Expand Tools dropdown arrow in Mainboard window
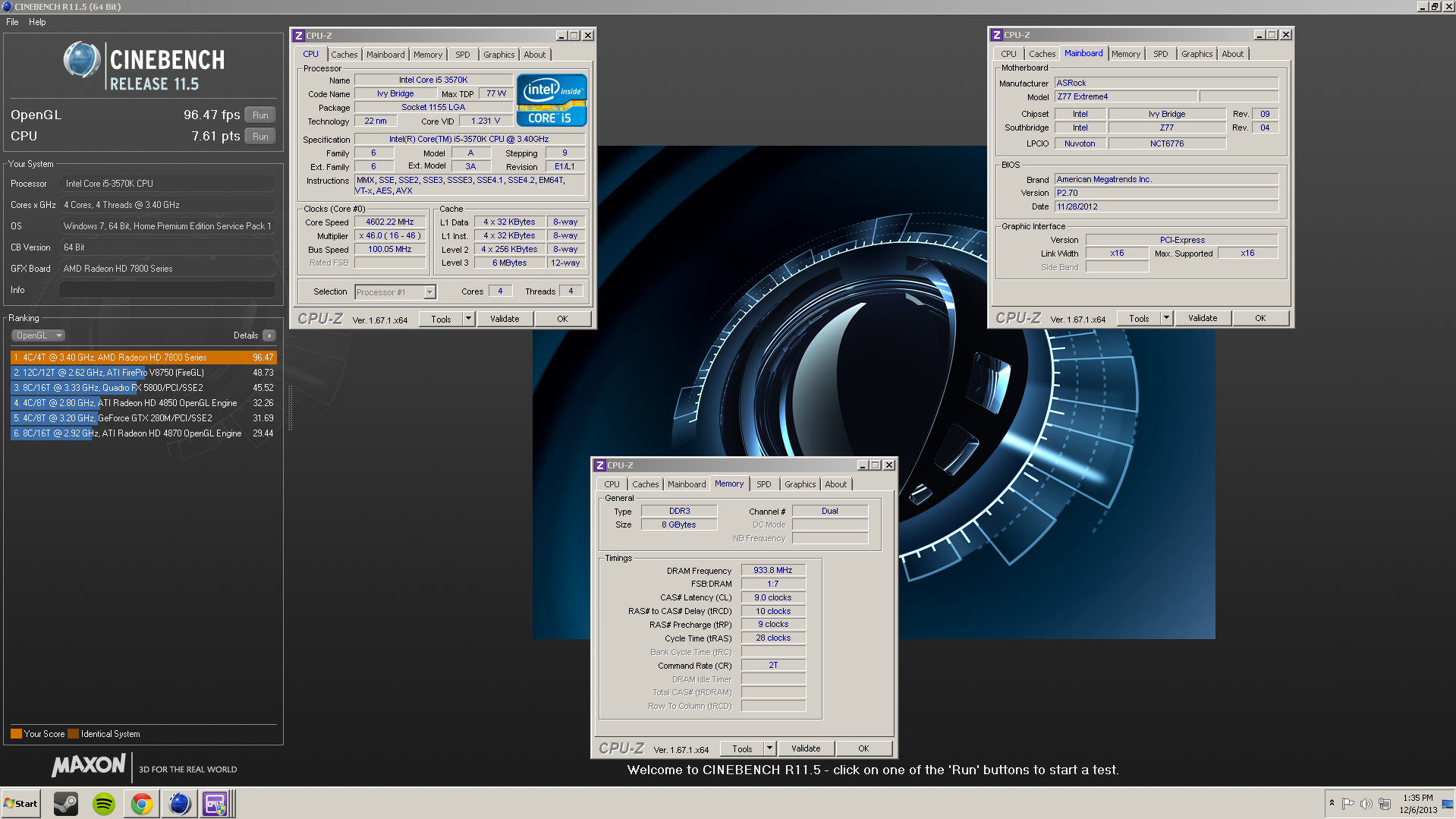The height and width of the screenshot is (819, 1456). pos(1167,319)
